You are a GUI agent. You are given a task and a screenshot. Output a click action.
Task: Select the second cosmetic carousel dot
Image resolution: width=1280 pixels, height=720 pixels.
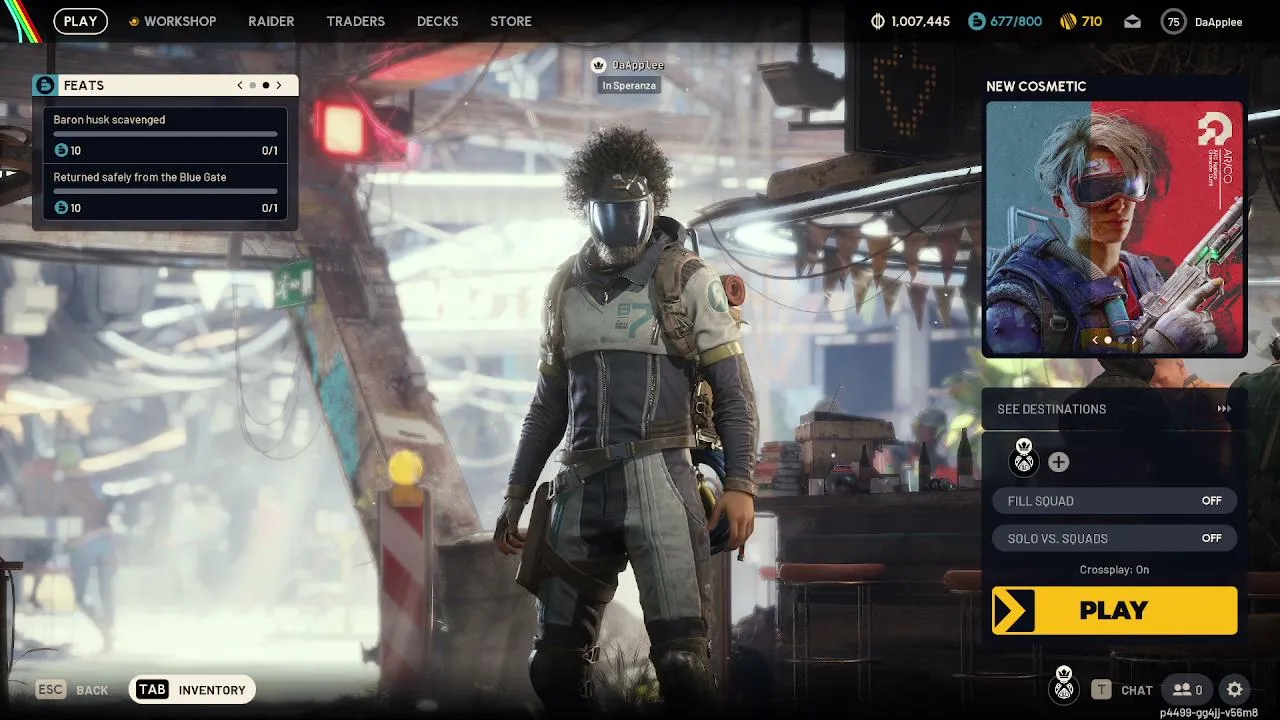pyautogui.click(x=1120, y=340)
